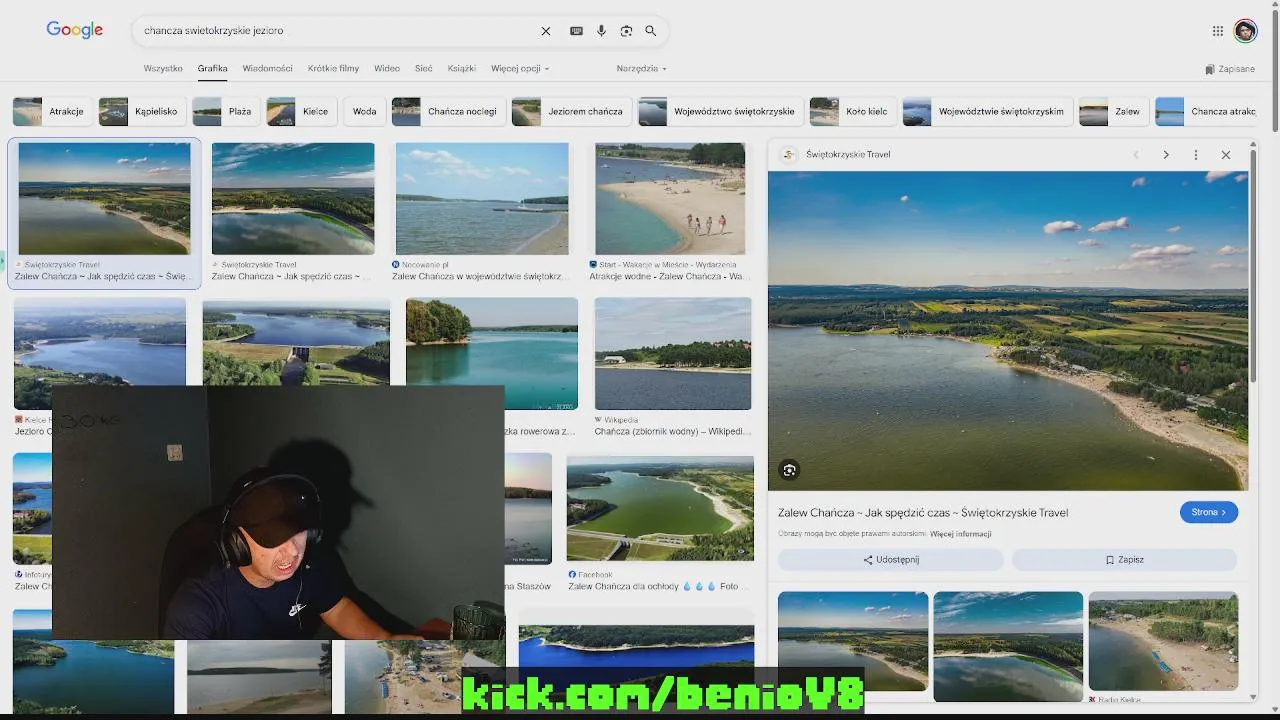Open Więcej informacji copyright link
Screen dimensions: 1280x720
960,534
